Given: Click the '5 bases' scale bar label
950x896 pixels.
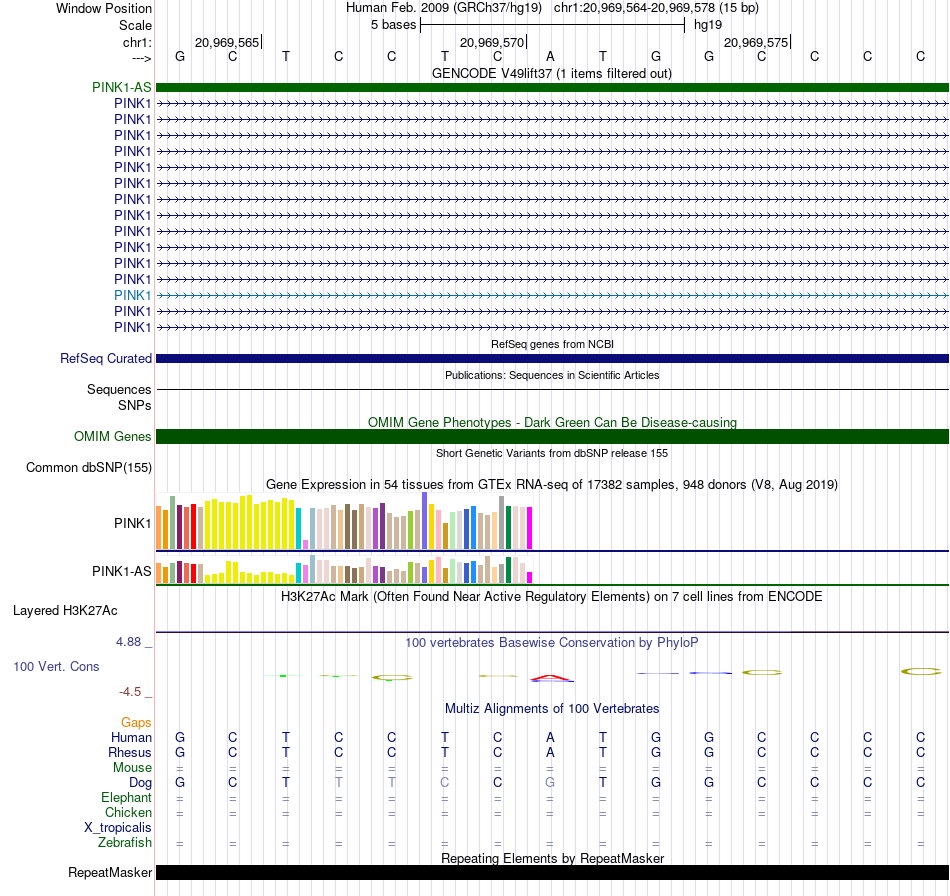Looking at the screenshot, I should 393,25.
